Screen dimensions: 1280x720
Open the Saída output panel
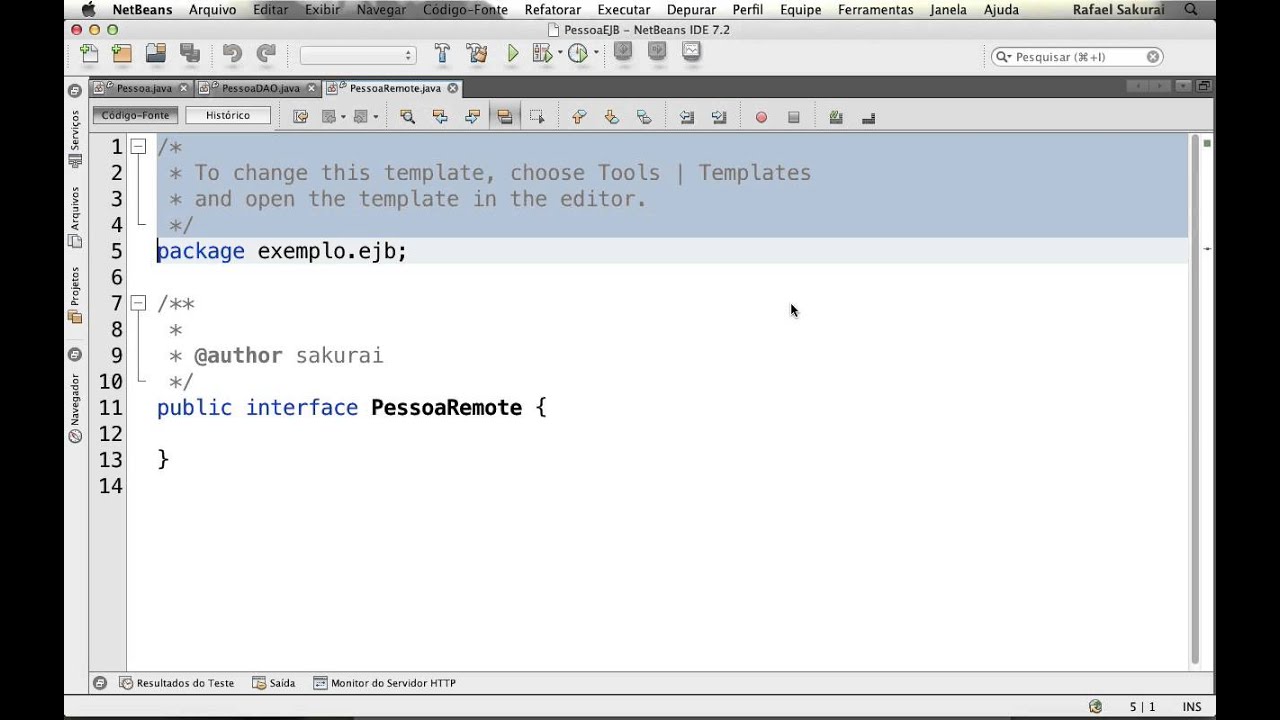pos(274,683)
